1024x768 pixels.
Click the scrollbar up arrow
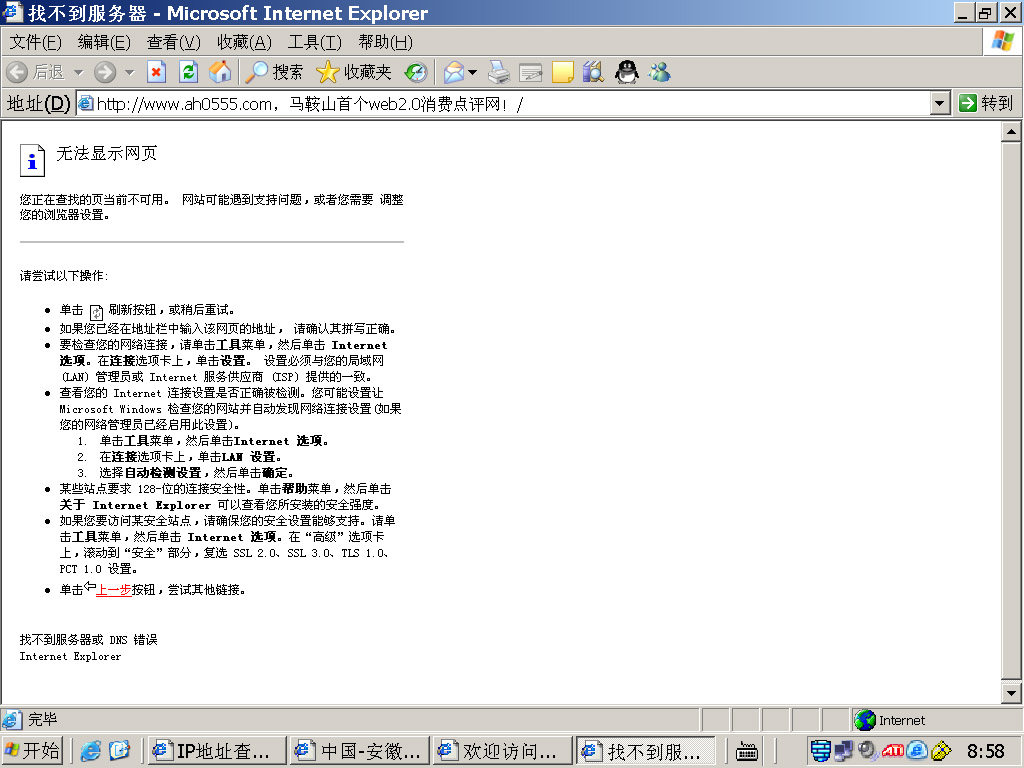click(1011, 132)
